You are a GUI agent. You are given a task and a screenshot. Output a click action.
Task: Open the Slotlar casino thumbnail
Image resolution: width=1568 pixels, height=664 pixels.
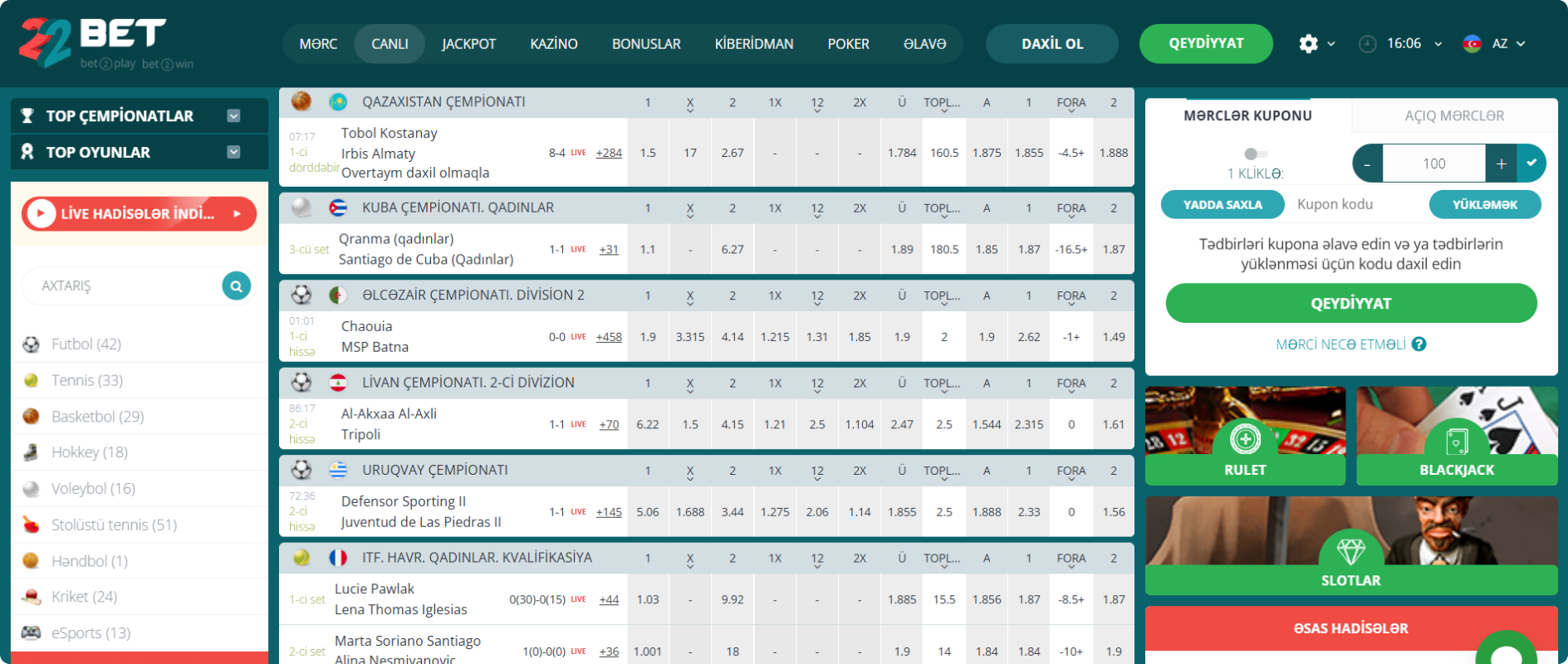[x=1351, y=545]
